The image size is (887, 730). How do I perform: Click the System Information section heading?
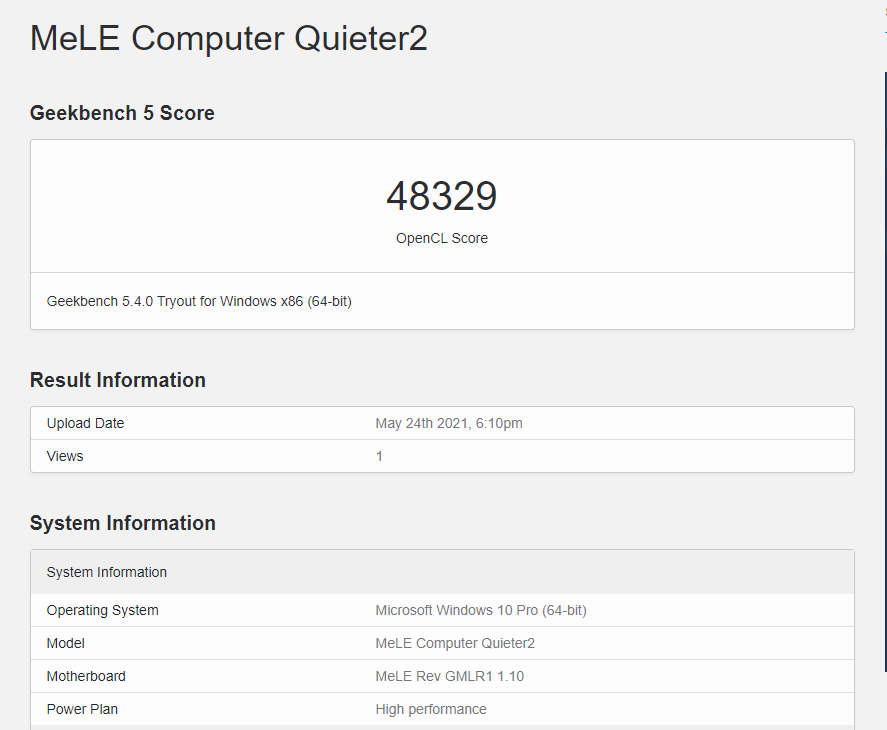pos(123,523)
